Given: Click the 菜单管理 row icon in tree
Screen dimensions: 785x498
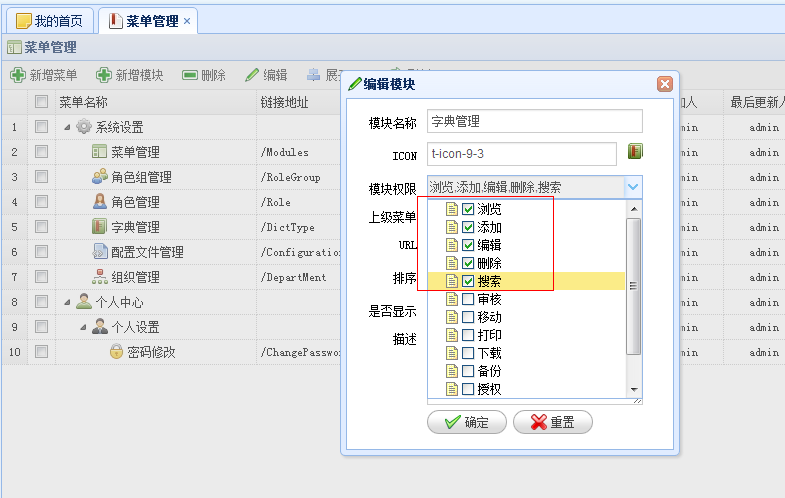Looking at the screenshot, I should coord(99,152).
